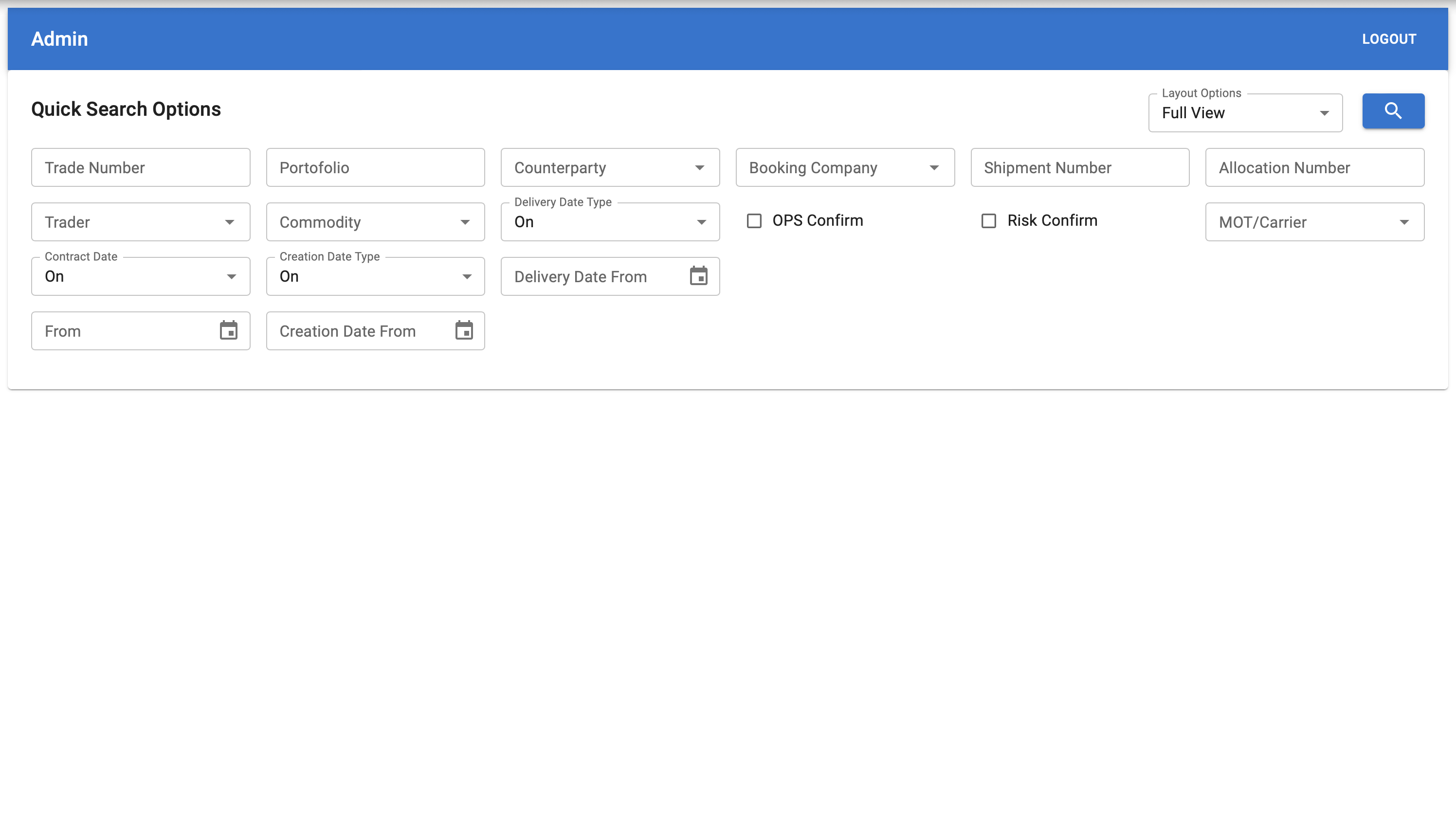Open the MOT/Carrier dropdown
Viewport: 1456px width, 831px height.
[1314, 222]
